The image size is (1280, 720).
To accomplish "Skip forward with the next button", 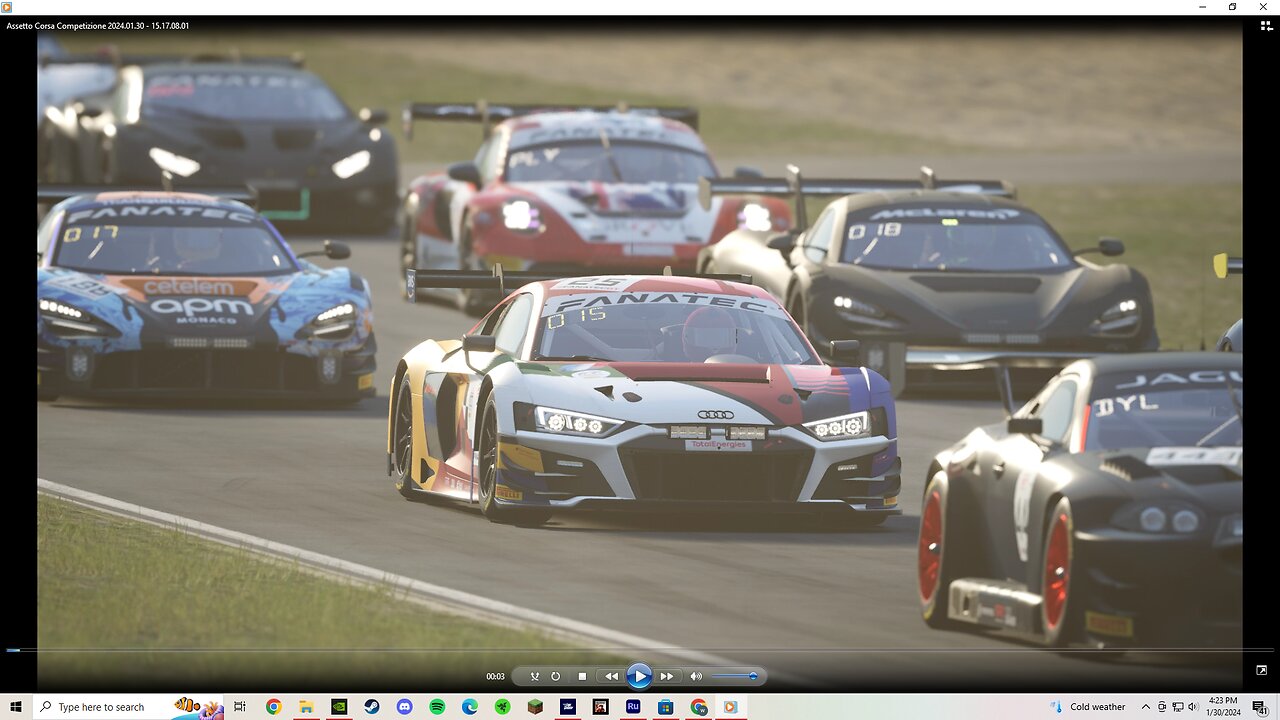I will point(666,677).
